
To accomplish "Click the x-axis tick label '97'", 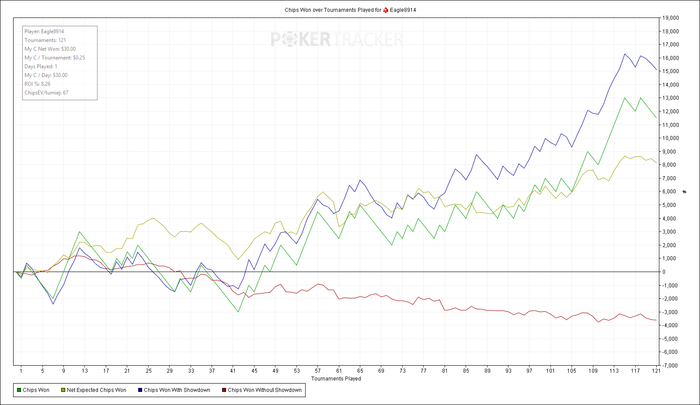I will coord(529,371).
